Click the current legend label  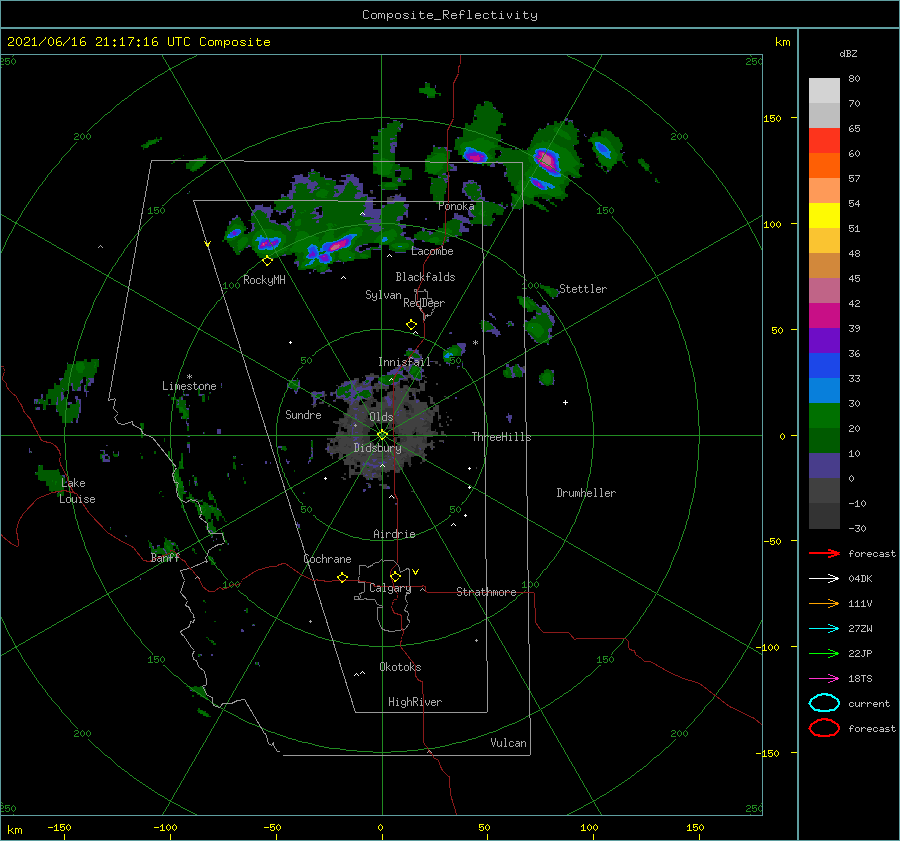pyautogui.click(x=869, y=703)
